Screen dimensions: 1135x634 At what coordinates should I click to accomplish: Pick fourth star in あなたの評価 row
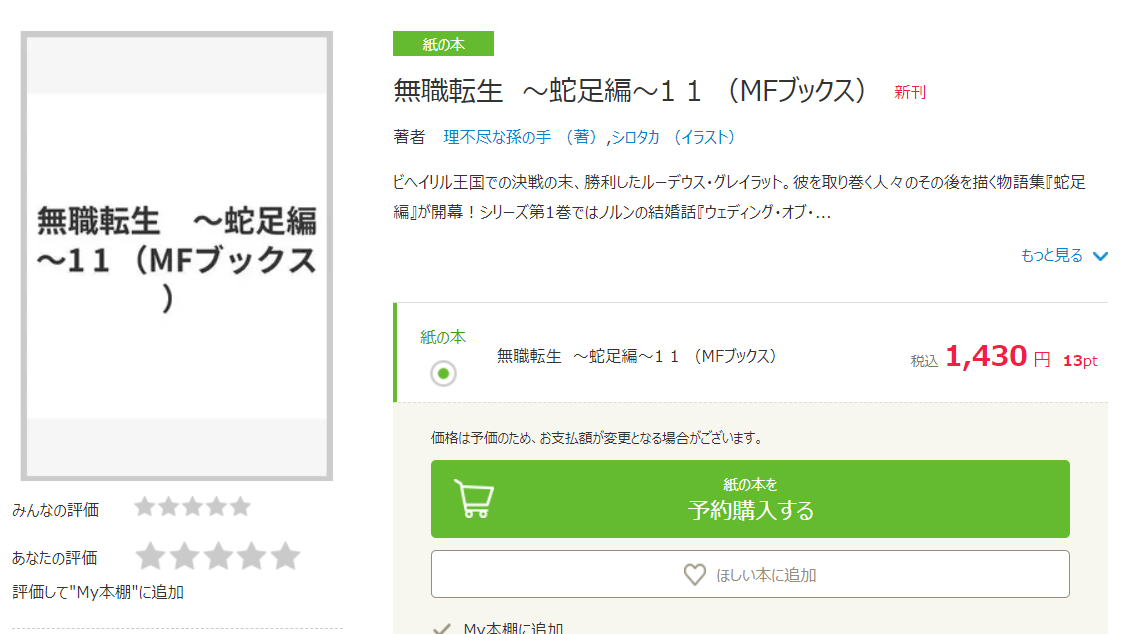click(252, 556)
